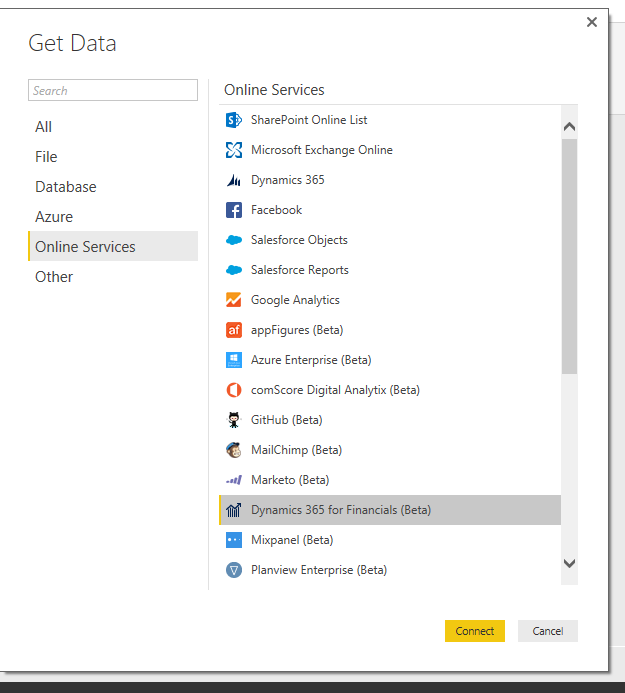Select the Azure category
Screen dimensions: 625x693
54,217
